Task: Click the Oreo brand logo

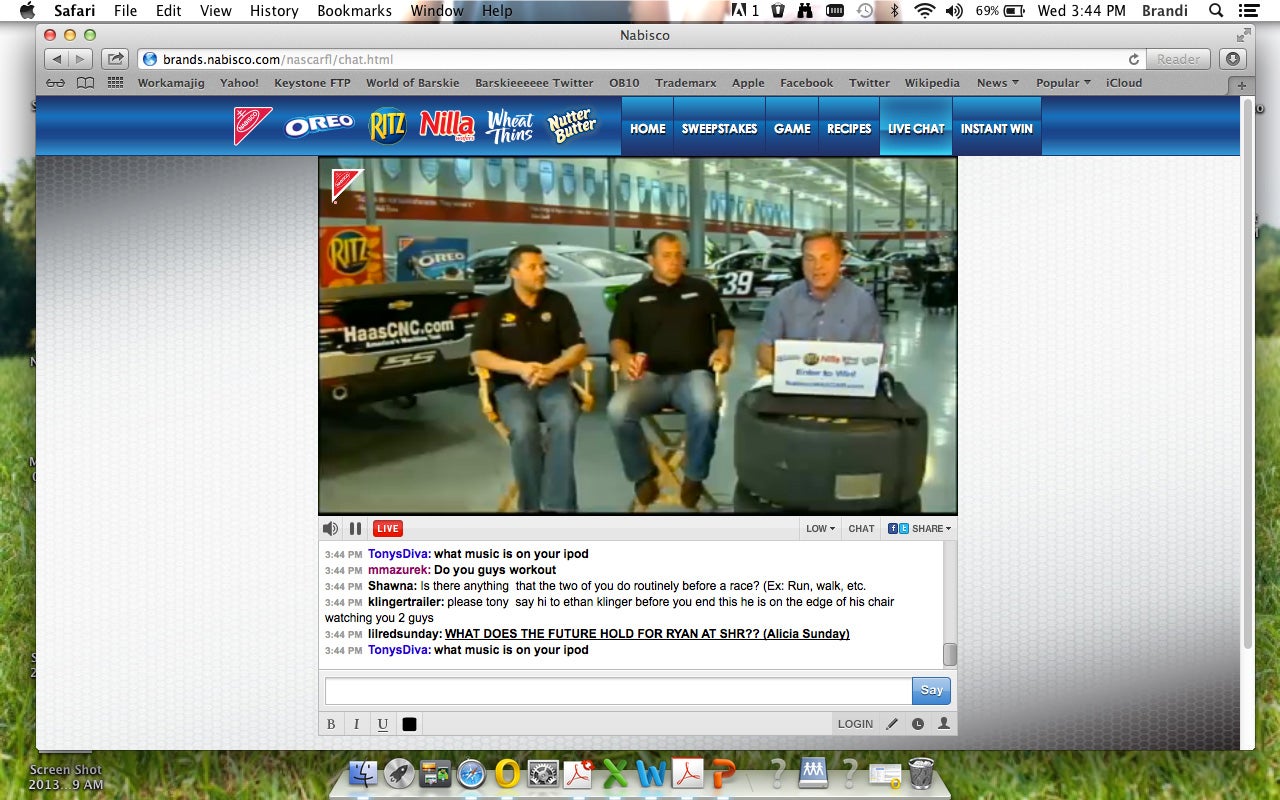Action: [x=320, y=125]
